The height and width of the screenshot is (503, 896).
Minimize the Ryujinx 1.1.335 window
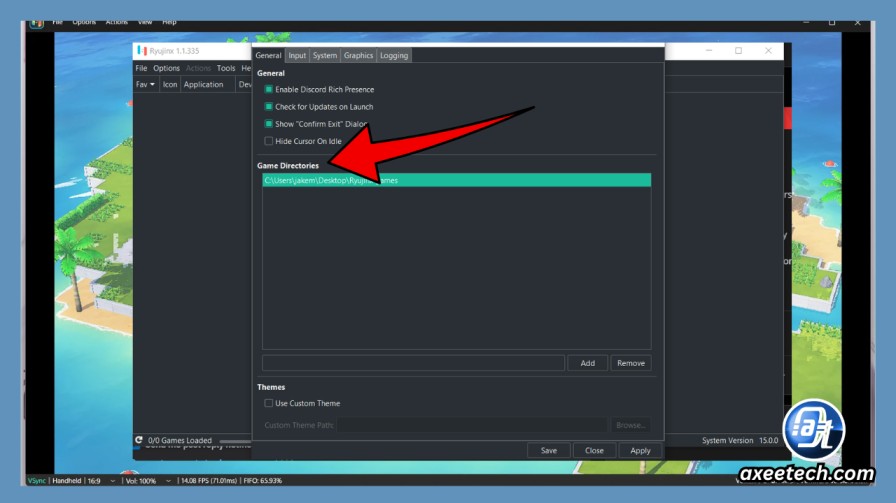click(709, 51)
